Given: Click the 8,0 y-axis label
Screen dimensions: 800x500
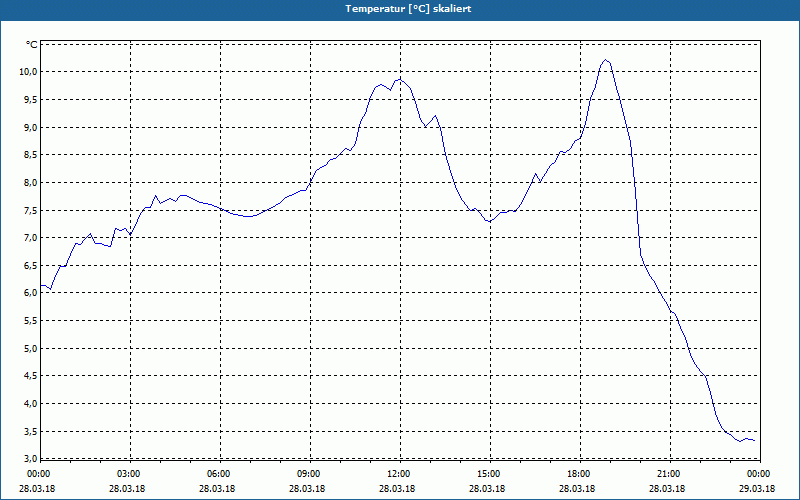Looking at the screenshot, I should click(31, 183).
